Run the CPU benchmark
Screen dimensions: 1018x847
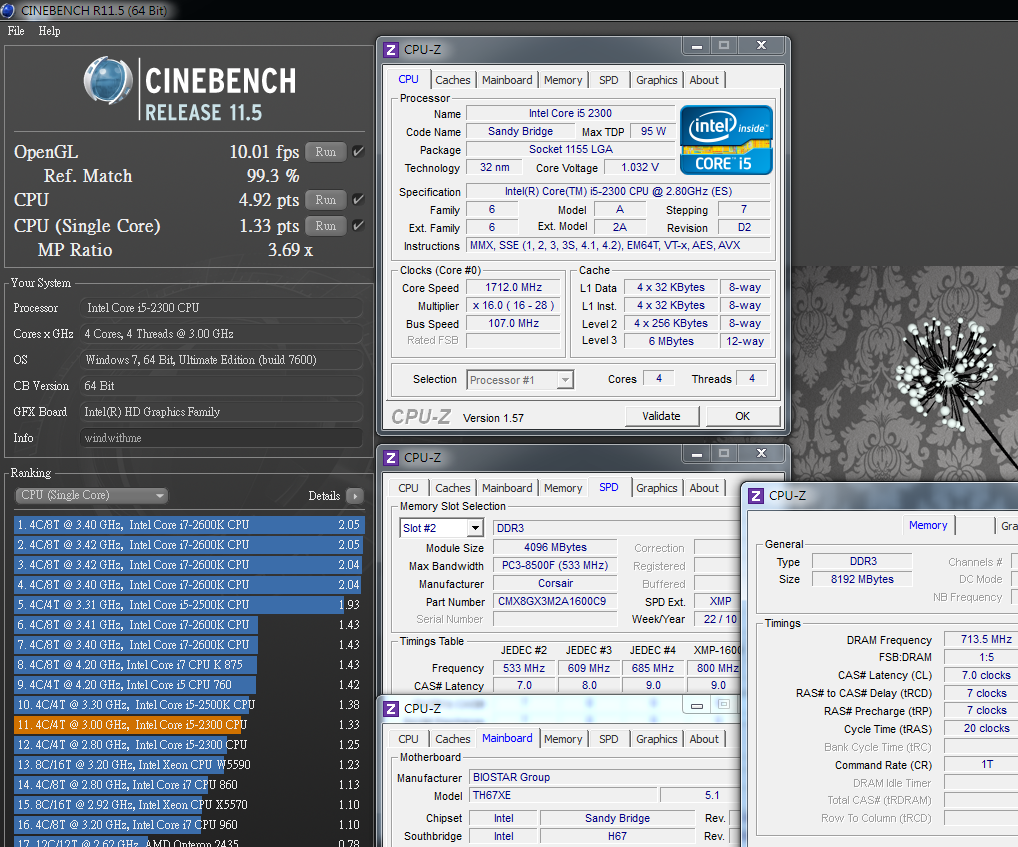click(326, 200)
